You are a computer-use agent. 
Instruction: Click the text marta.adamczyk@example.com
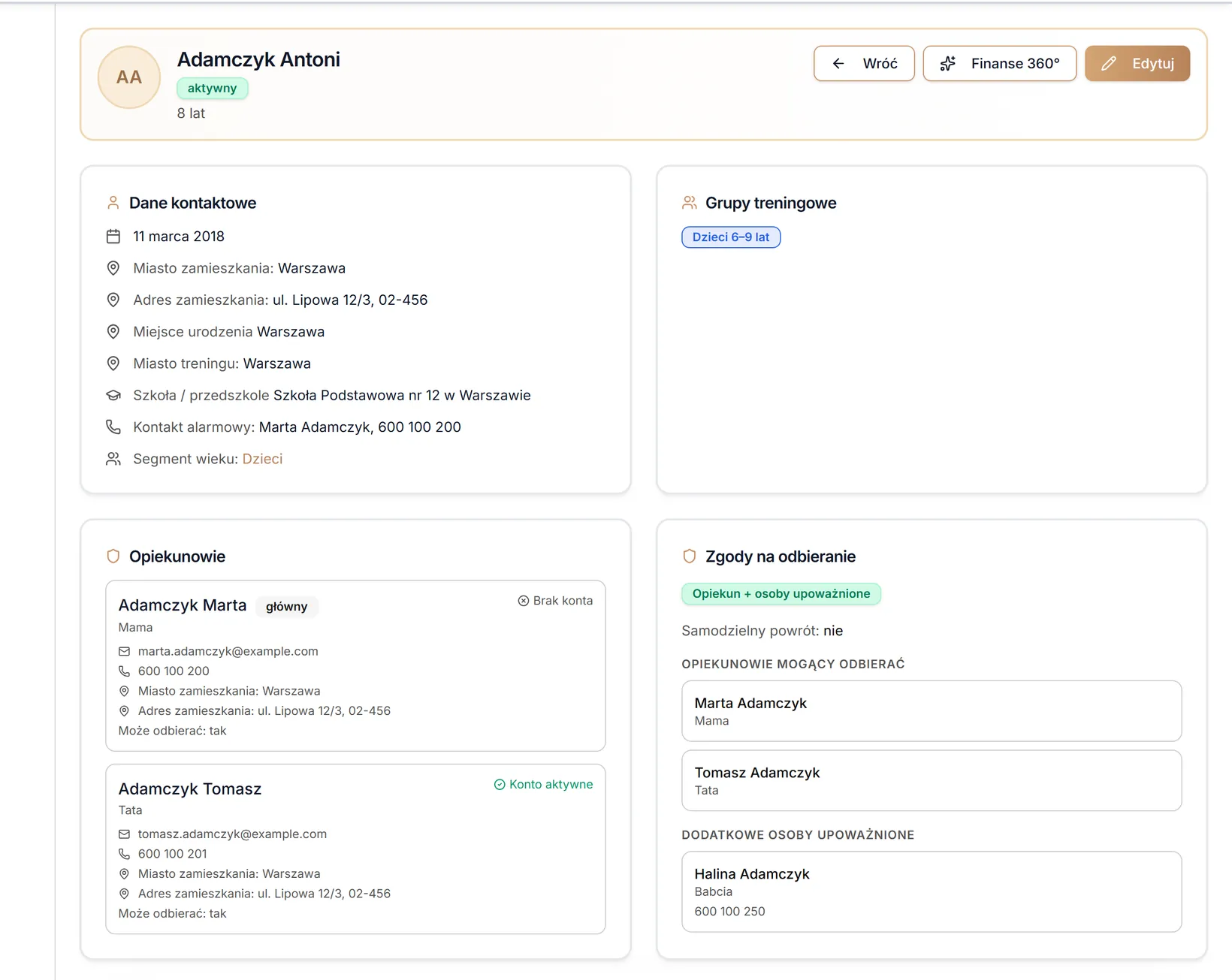pyautogui.click(x=228, y=652)
